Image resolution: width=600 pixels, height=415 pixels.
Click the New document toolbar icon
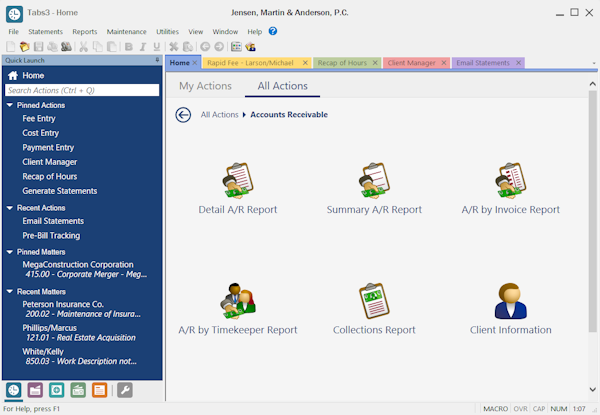[x=11, y=47]
